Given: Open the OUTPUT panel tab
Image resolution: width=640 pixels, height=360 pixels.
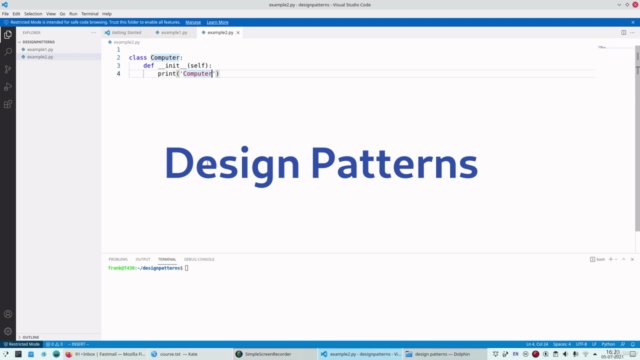Looking at the screenshot, I should [143, 259].
